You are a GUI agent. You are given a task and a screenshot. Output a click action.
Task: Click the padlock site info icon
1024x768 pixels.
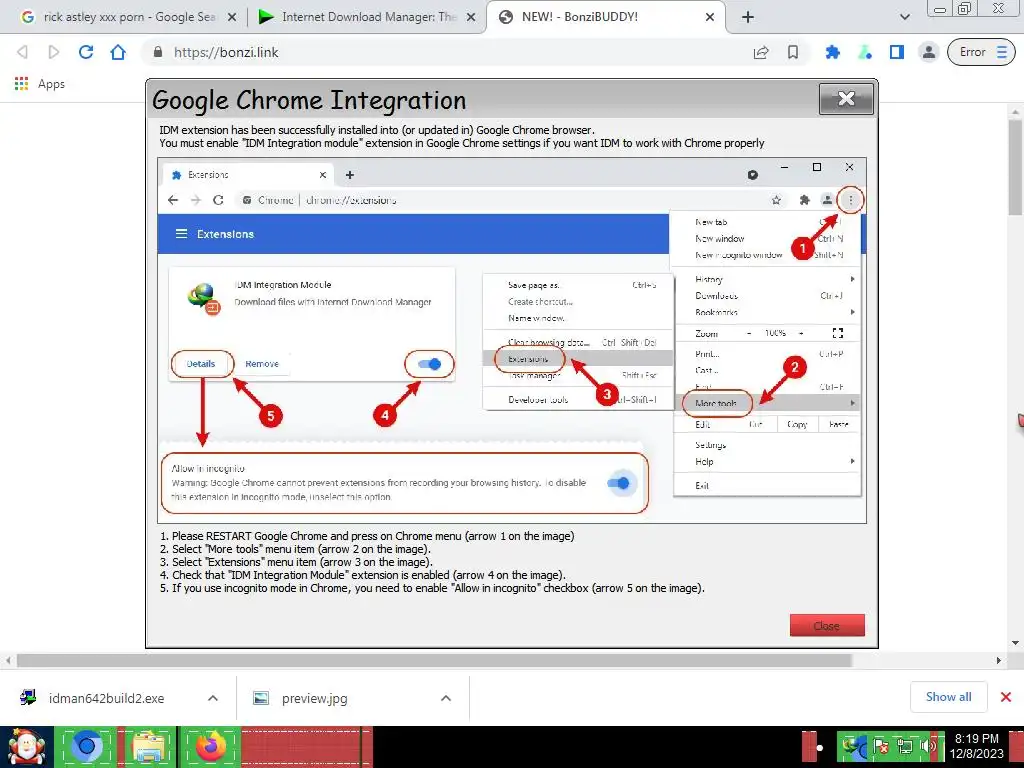click(x=157, y=52)
